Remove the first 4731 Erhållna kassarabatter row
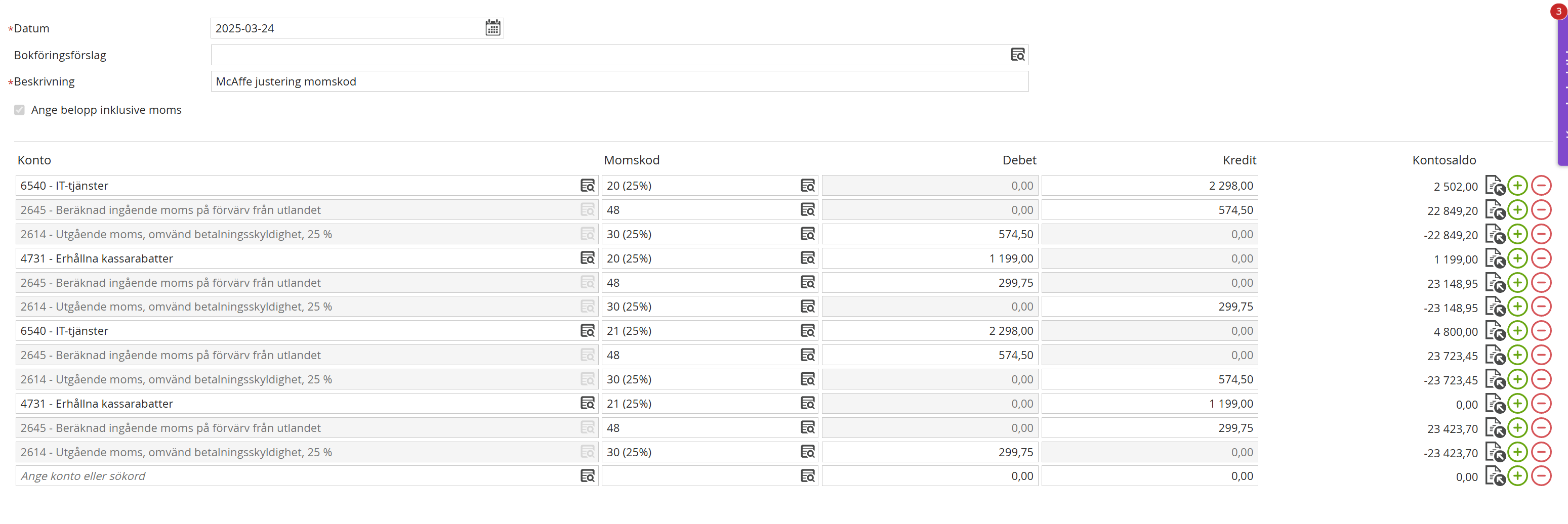 (x=1541, y=258)
